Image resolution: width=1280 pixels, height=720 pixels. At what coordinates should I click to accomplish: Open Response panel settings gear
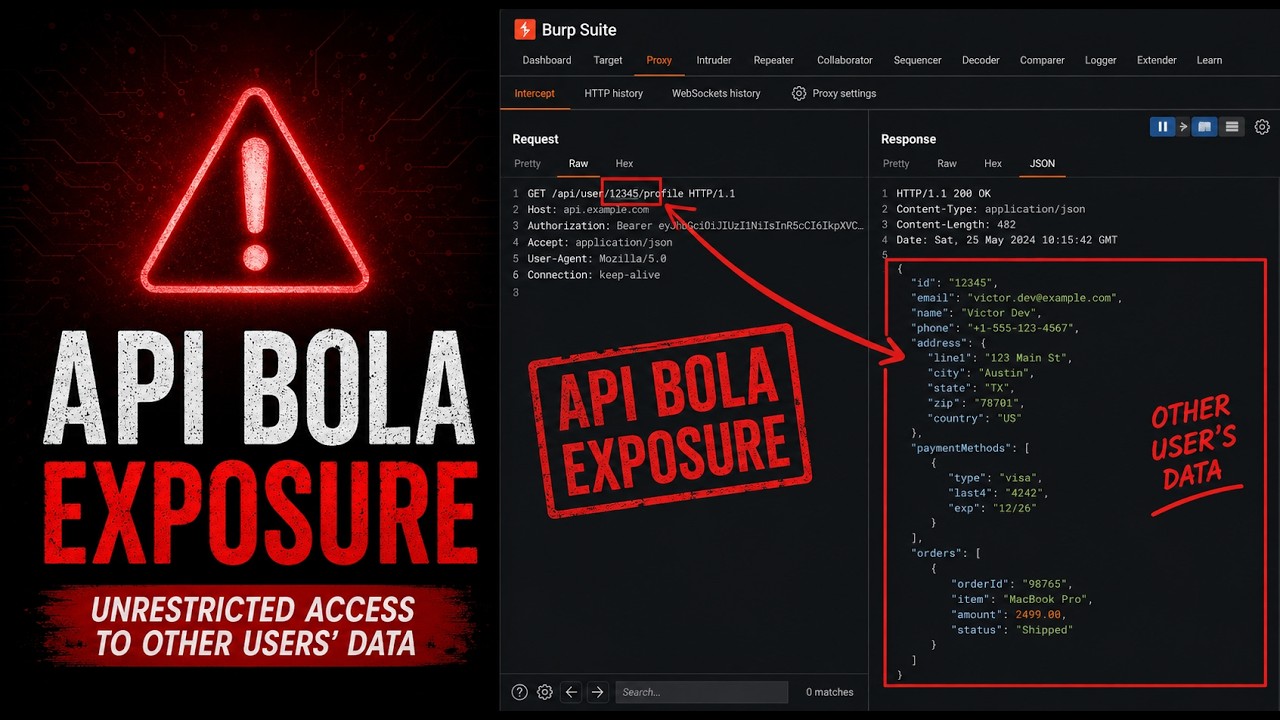1262,127
